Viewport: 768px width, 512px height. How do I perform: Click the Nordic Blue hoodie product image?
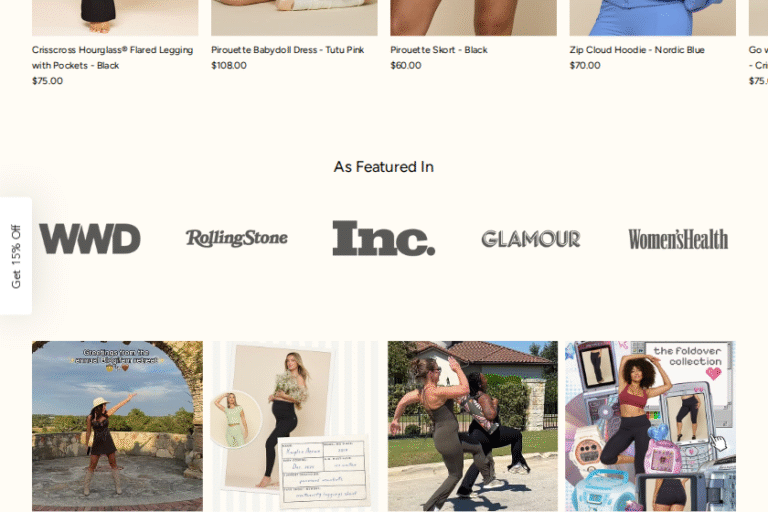pyautogui.click(x=652, y=18)
